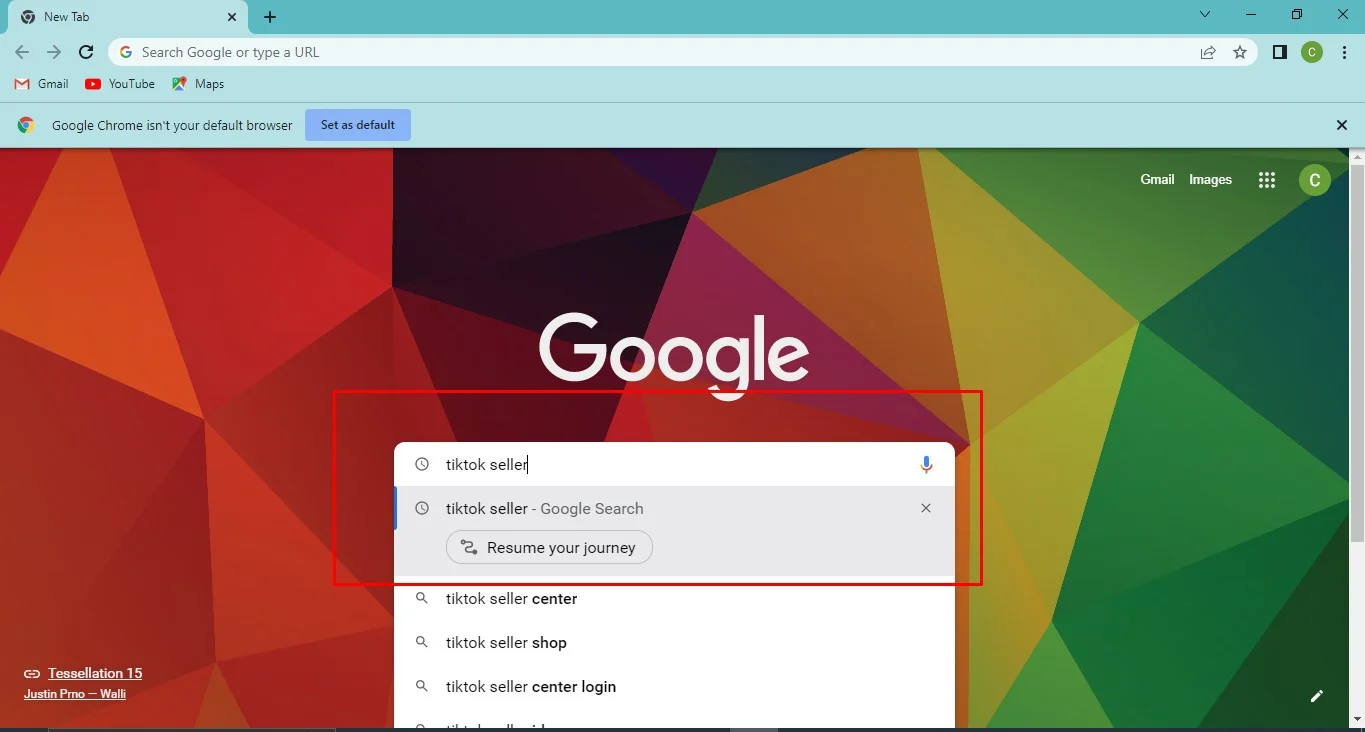This screenshot has width=1365, height=732.
Task: Open the Maps bookmark
Action: 198,84
